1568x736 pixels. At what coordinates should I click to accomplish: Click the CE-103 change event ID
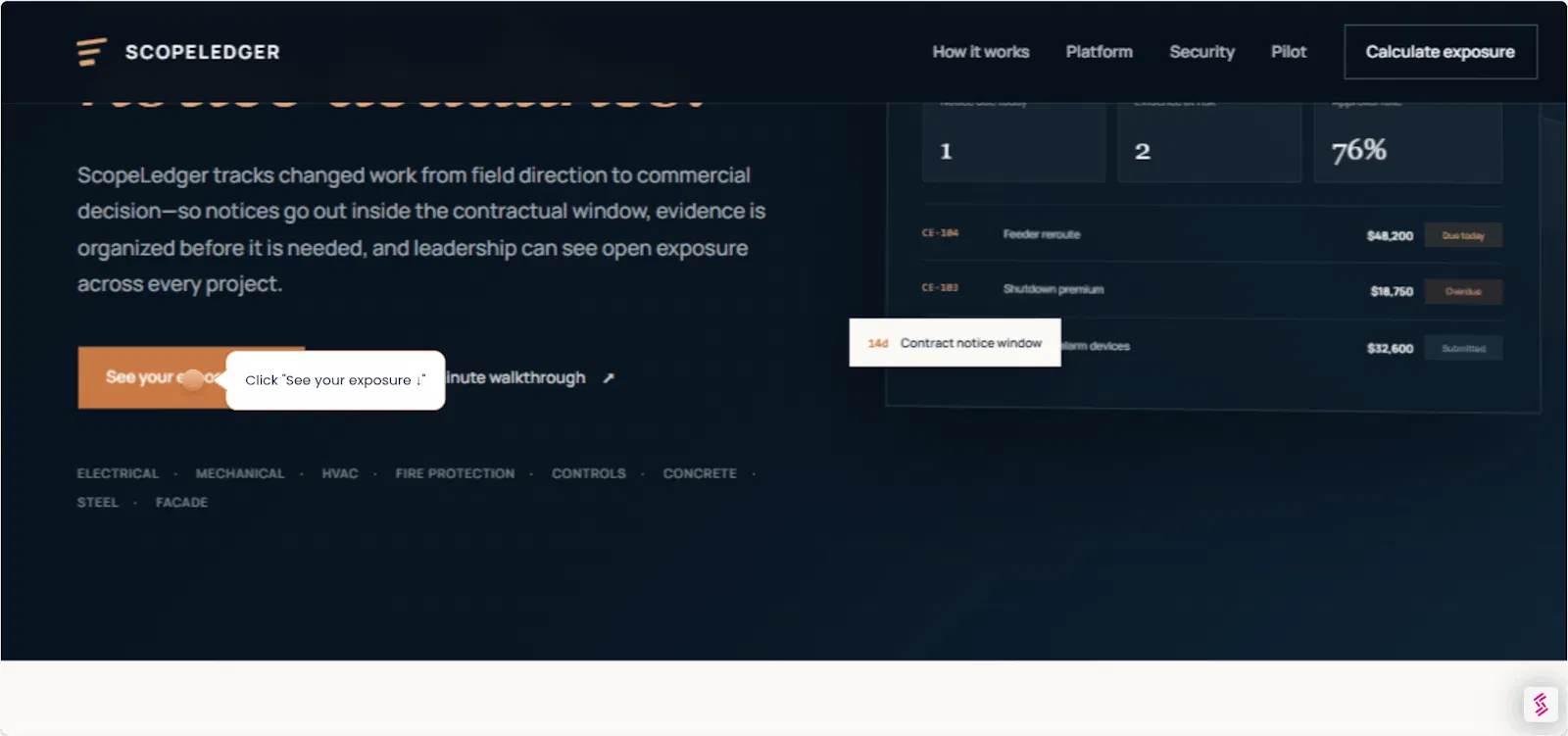[x=940, y=288]
